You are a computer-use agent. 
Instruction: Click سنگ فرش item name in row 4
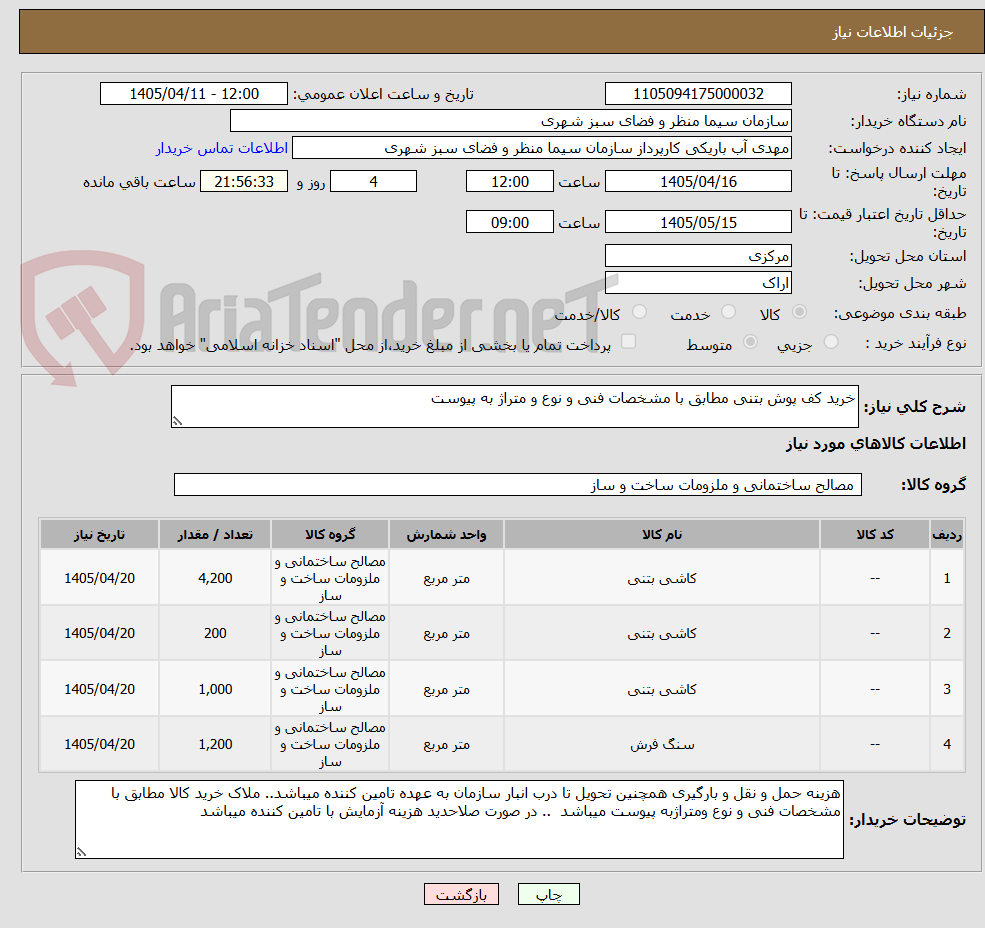[661, 745]
